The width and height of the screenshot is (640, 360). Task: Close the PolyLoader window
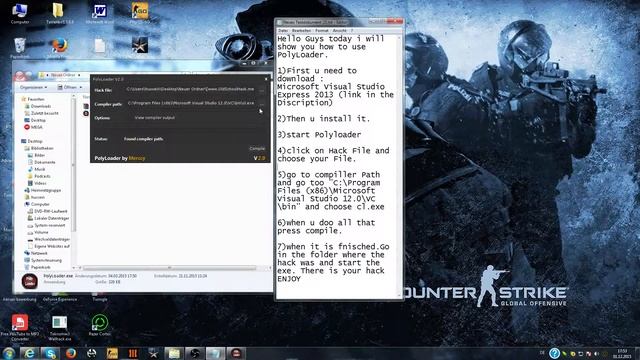tap(266, 79)
